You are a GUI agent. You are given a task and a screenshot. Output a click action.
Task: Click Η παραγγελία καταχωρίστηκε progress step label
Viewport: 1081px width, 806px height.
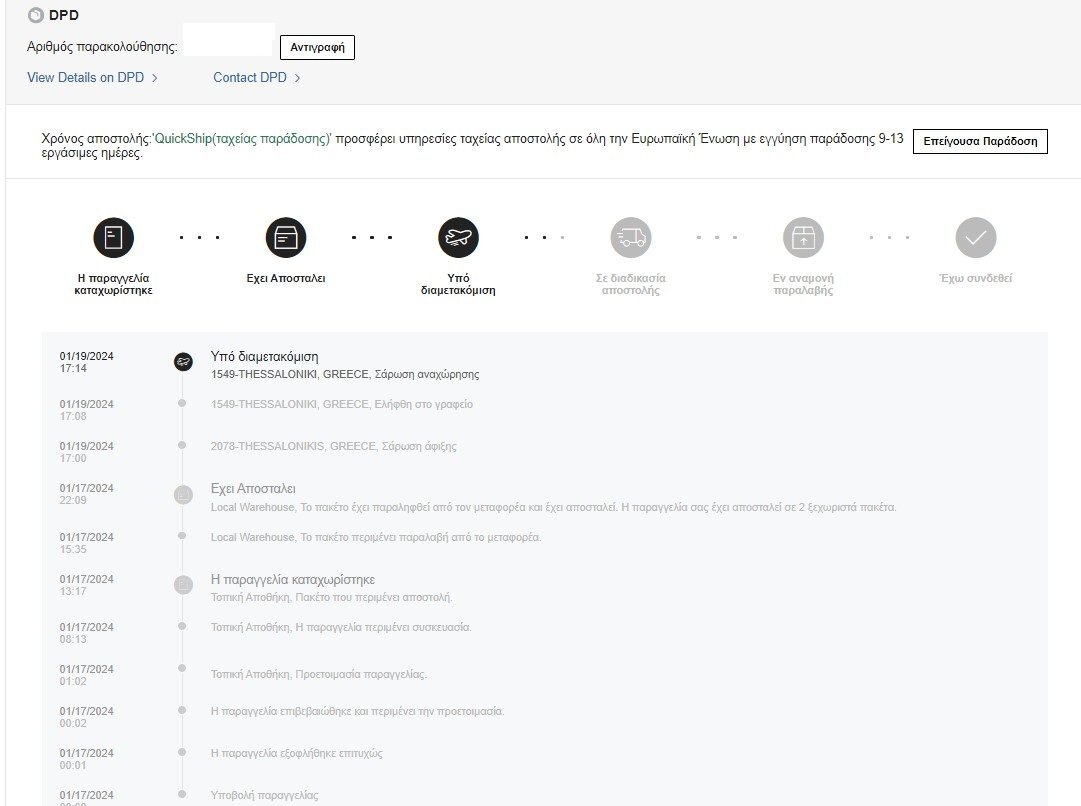coord(113,284)
